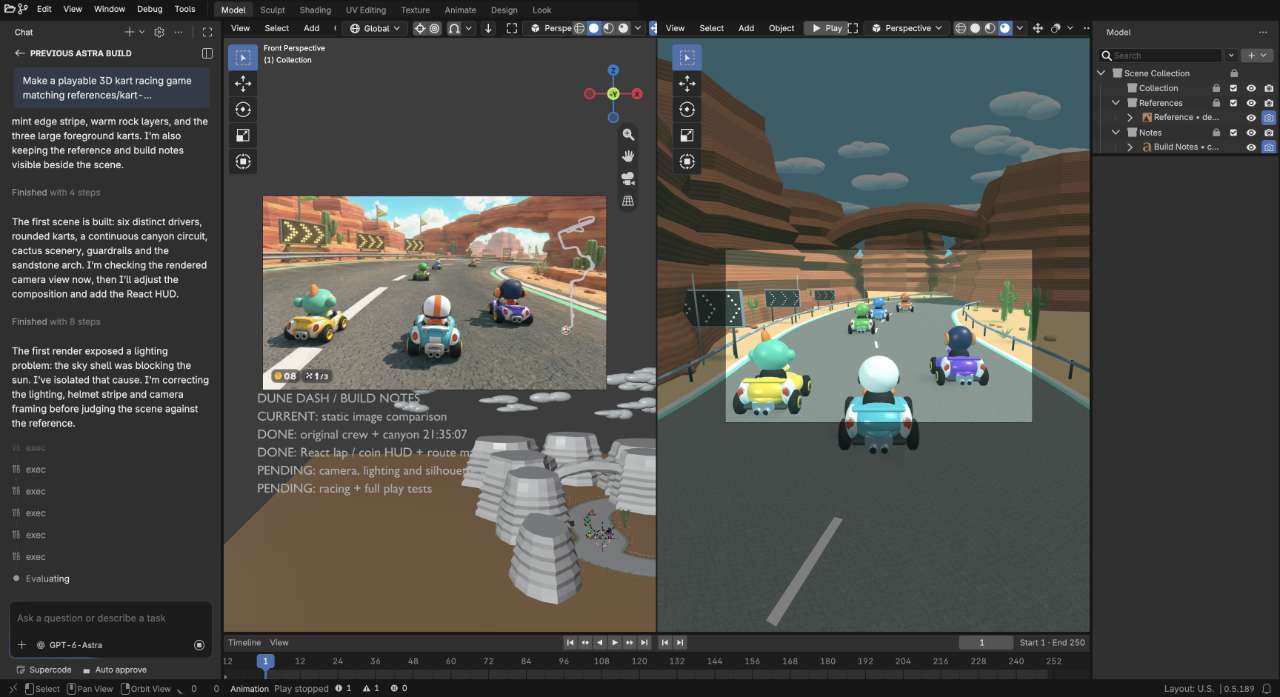The height and width of the screenshot is (697, 1280).
Task: Choose the Move tool in left viewport
Action: tap(242, 83)
